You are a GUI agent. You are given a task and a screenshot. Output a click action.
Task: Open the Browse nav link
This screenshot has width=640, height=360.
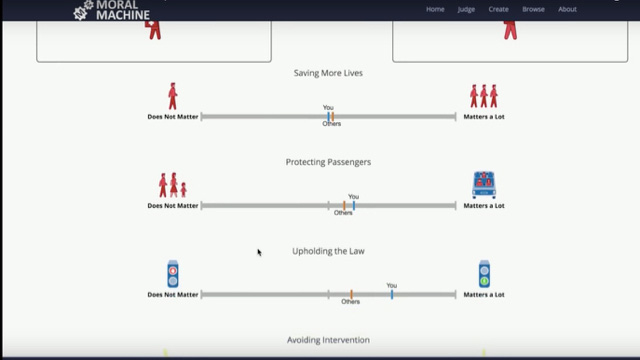[x=533, y=9]
